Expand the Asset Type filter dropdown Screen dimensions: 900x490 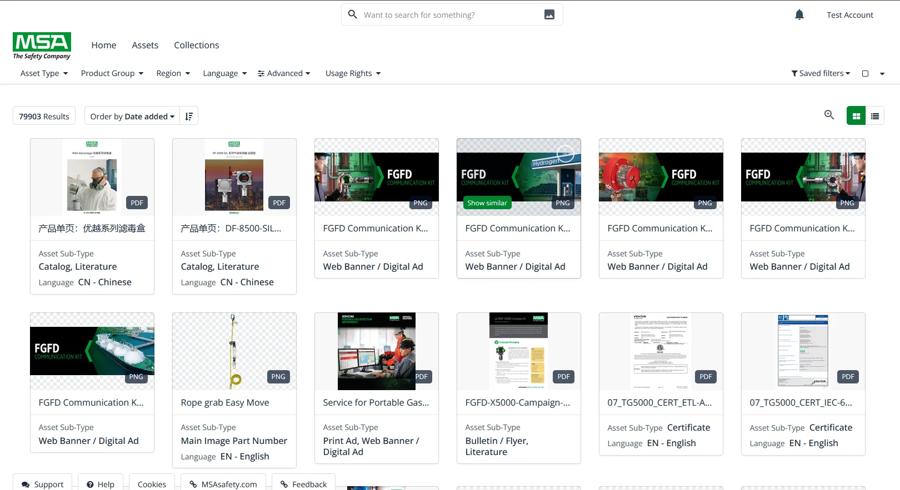coord(44,73)
